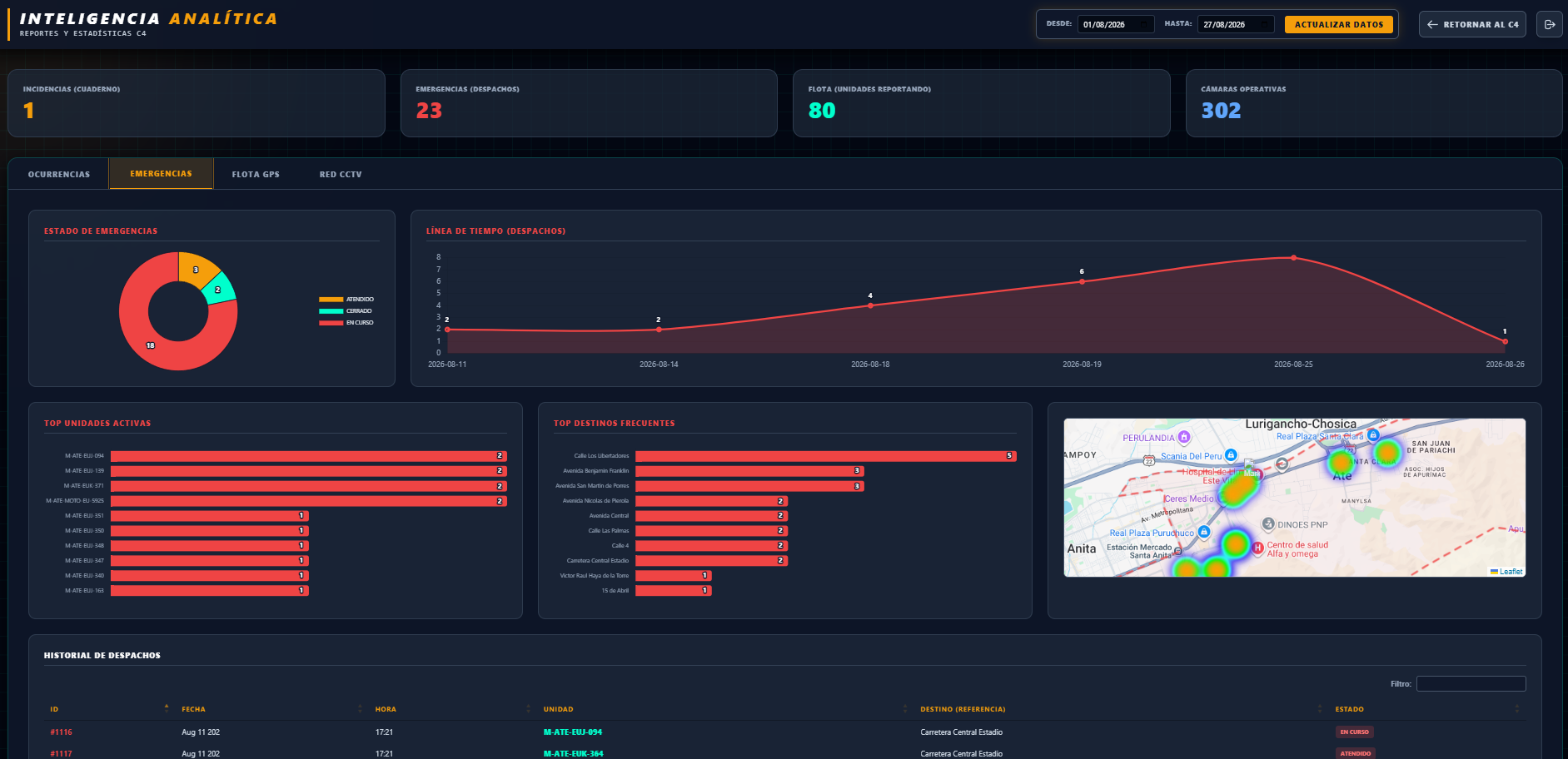Click the 2026-08-19 data point with value 6
This screenshot has height=759, width=1568.
[1082, 281]
